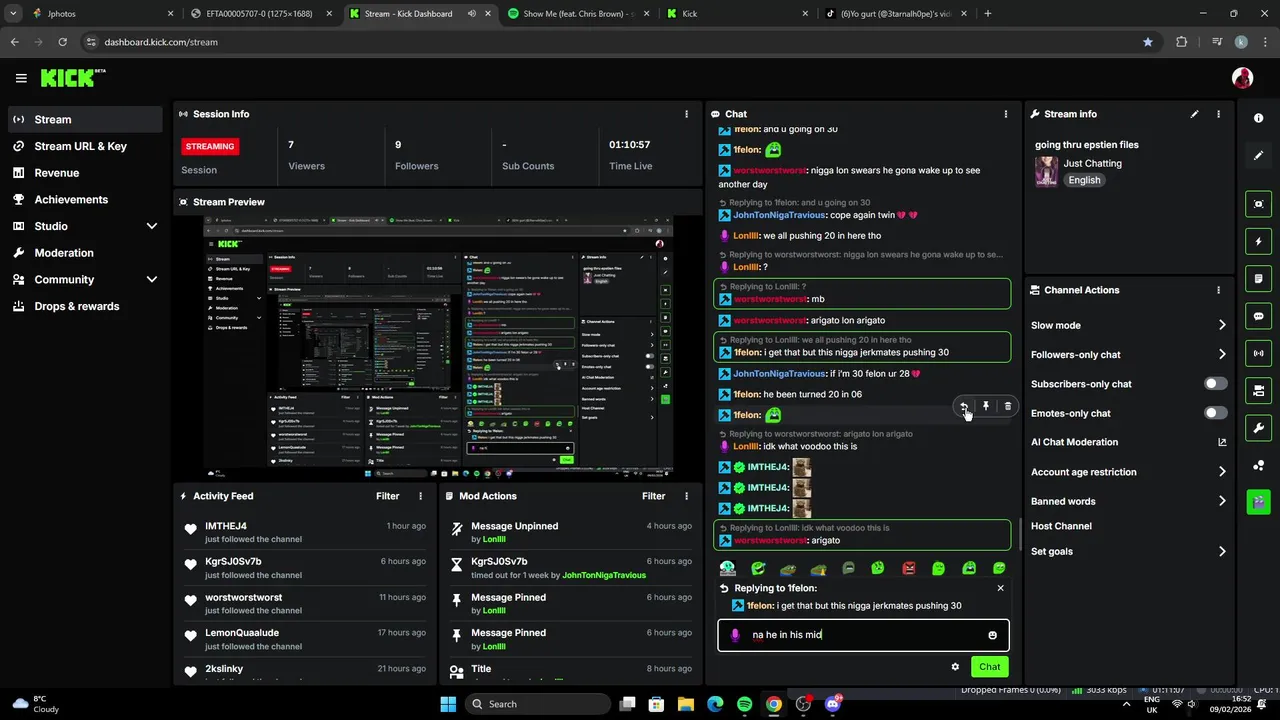Toggle the wrench panel icon in sidebar

click(1258, 428)
